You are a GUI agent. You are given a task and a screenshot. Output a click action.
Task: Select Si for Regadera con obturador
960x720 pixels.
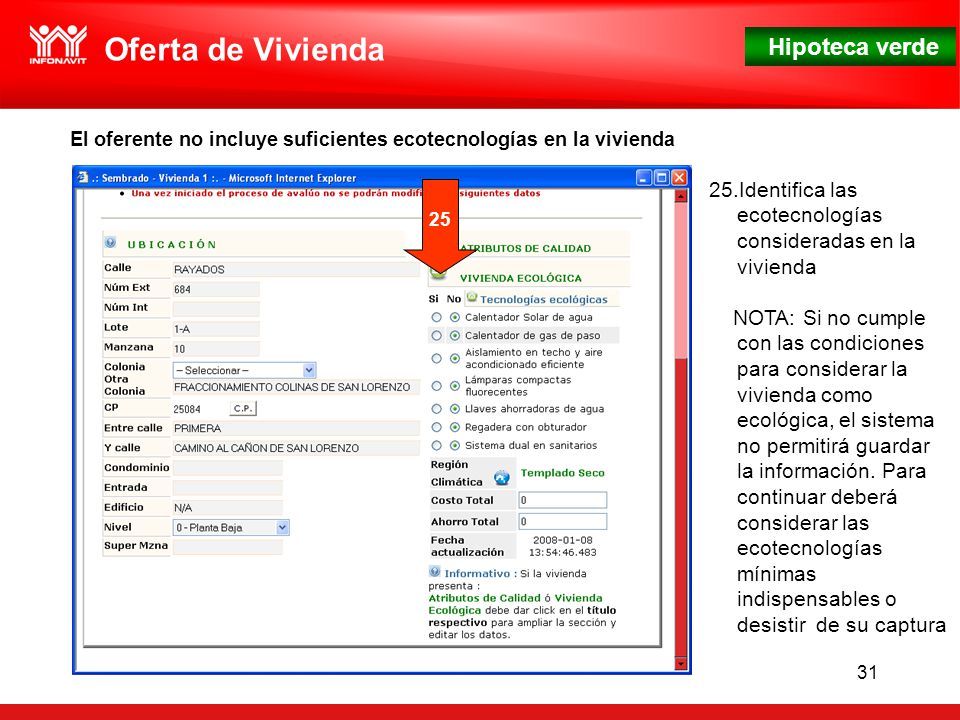point(436,427)
